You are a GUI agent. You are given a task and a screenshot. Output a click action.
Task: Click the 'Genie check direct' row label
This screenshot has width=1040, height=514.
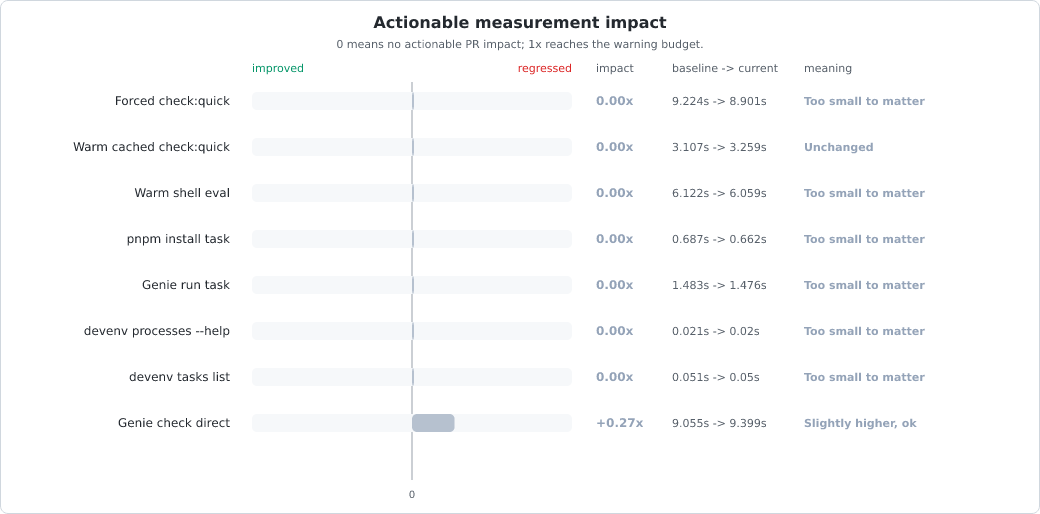174,423
